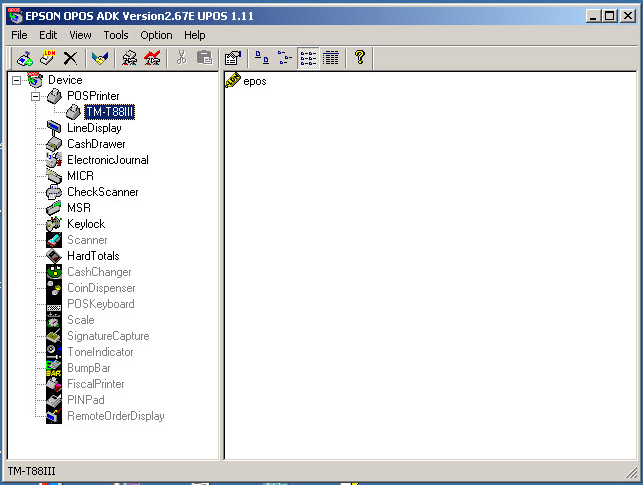
Task: Open the Tools menu
Action: click(116, 35)
